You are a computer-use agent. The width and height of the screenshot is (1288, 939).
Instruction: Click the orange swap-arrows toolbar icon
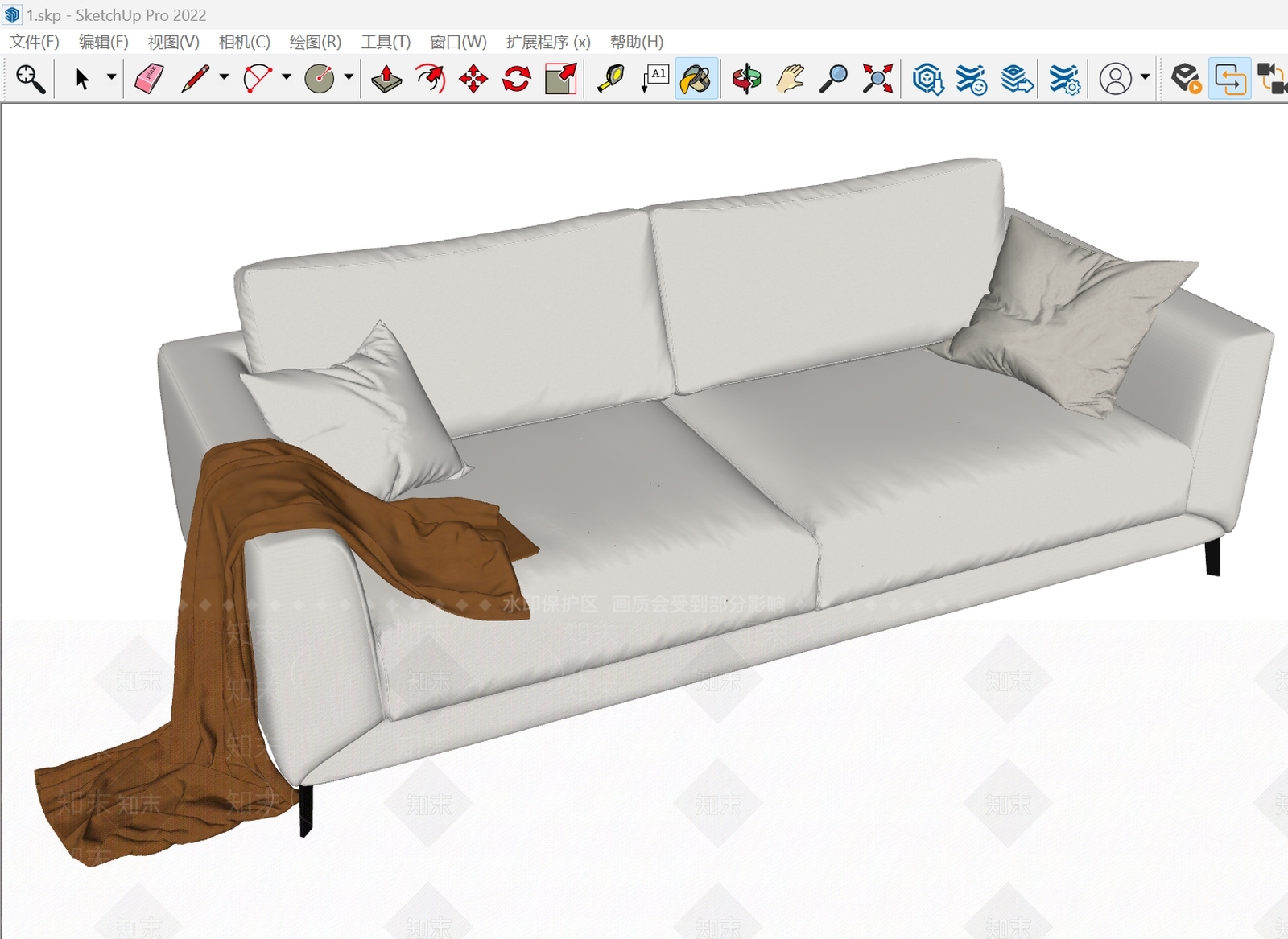(x=1230, y=79)
